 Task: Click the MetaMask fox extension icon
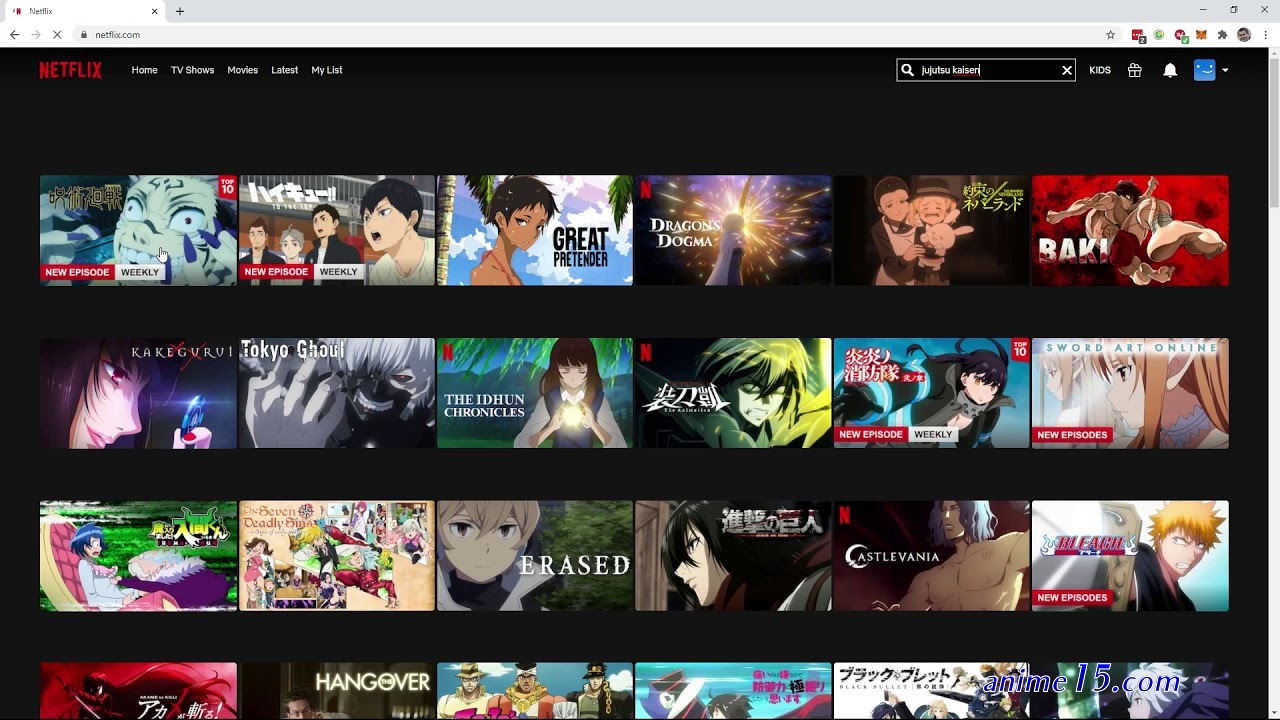coord(1201,34)
